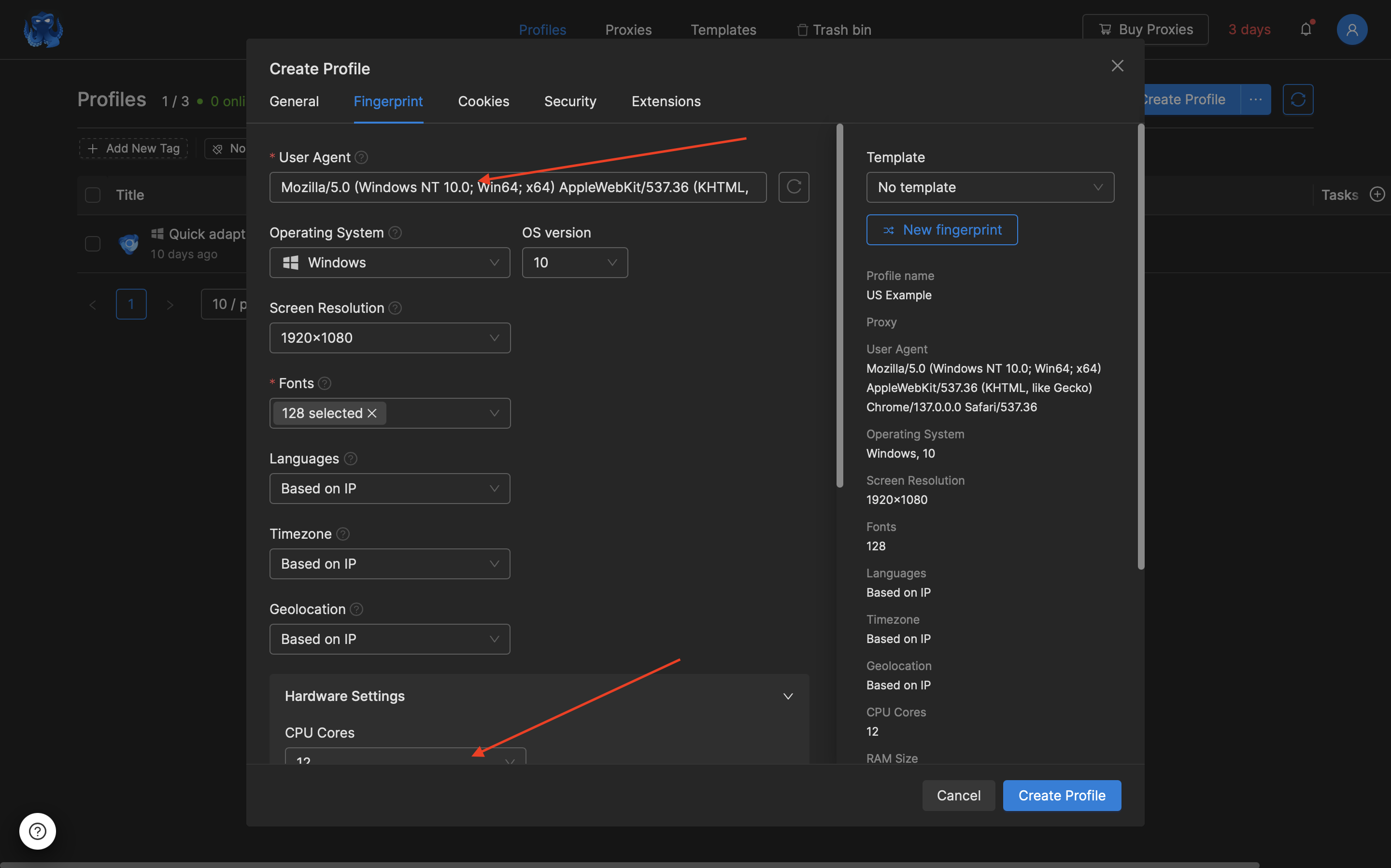Open the Languages Based on IP dropdown
1391x868 pixels.
pyautogui.click(x=390, y=489)
